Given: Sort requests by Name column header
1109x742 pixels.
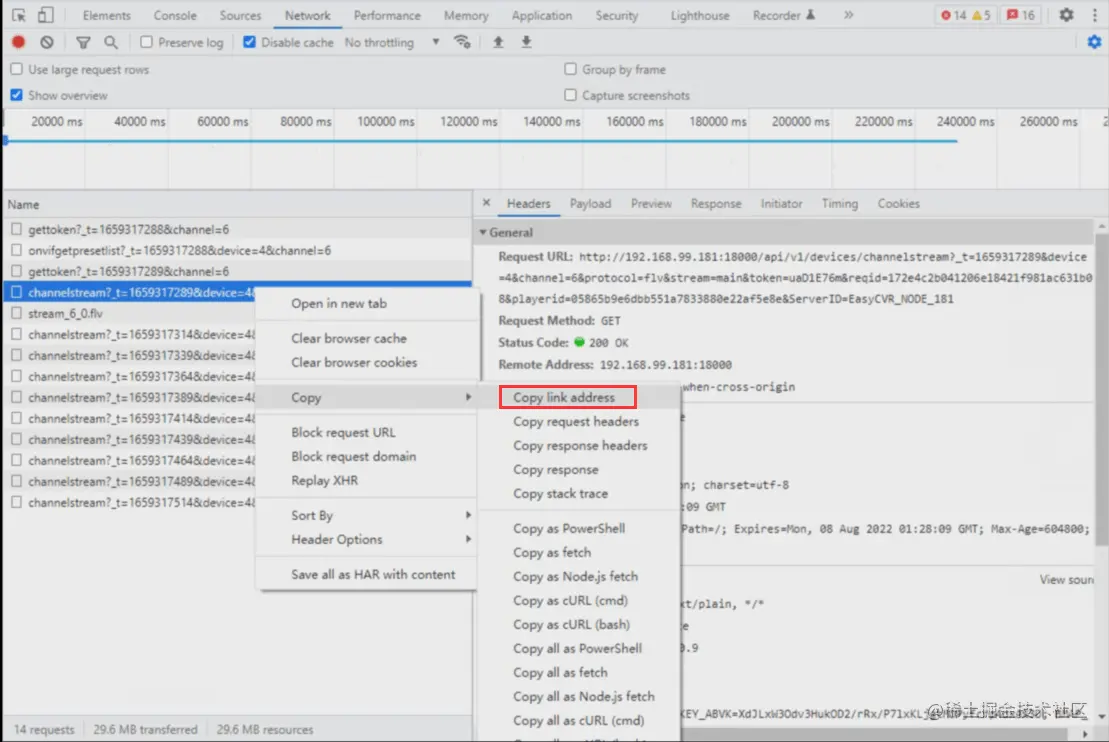Looking at the screenshot, I should click(238, 204).
